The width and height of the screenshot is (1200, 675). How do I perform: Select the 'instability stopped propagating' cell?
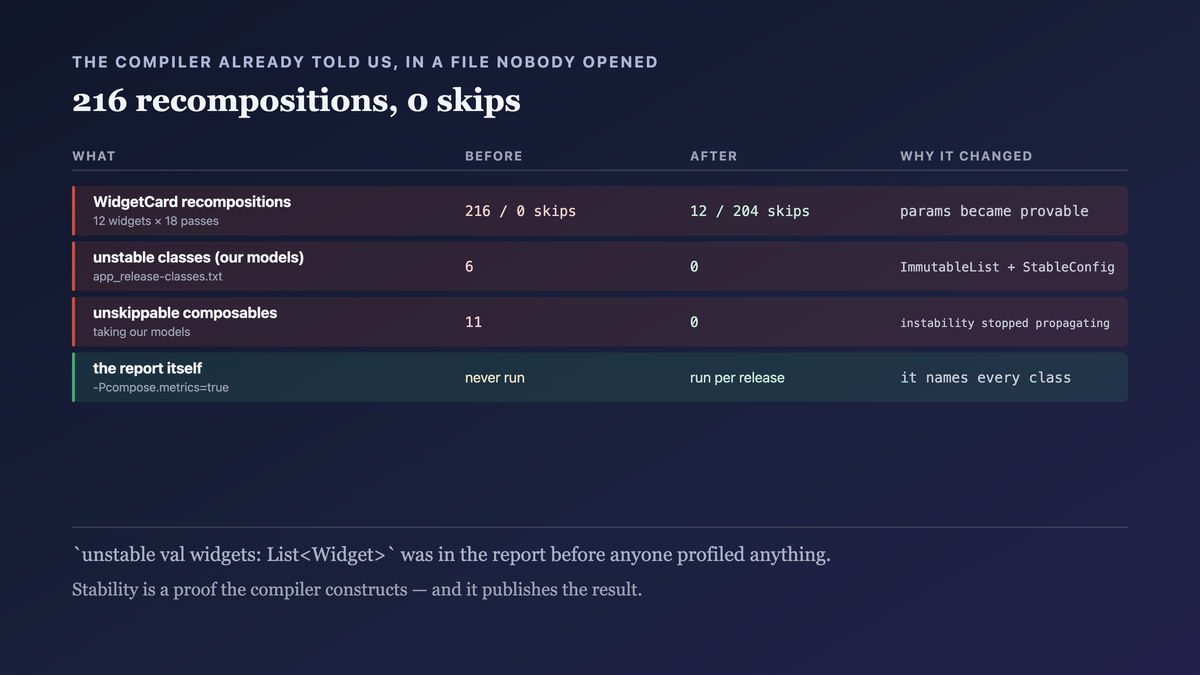click(1005, 323)
